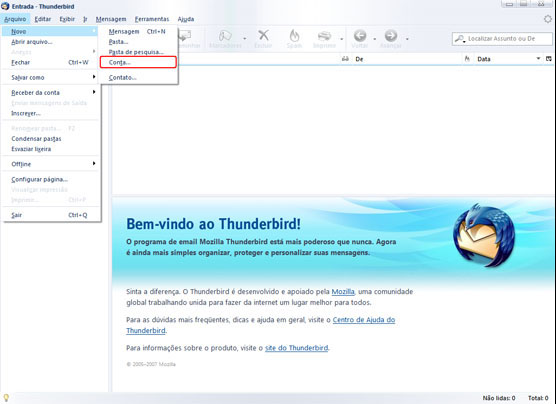This screenshot has height=404, width=556.
Task: Choose Pasta... in the Novo submenu
Action: pos(138,42)
